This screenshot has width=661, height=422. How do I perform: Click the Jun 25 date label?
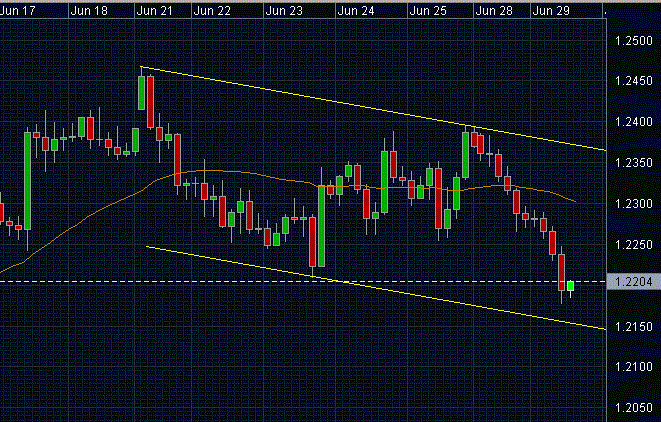click(x=428, y=11)
